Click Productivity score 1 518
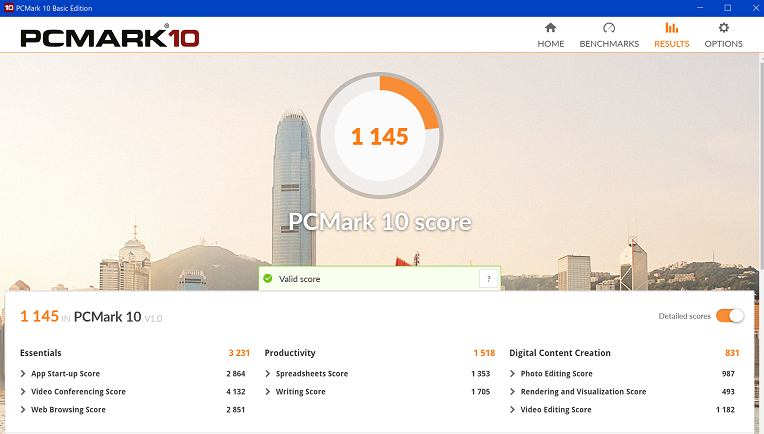Image resolution: width=764 pixels, height=434 pixels. [x=484, y=353]
